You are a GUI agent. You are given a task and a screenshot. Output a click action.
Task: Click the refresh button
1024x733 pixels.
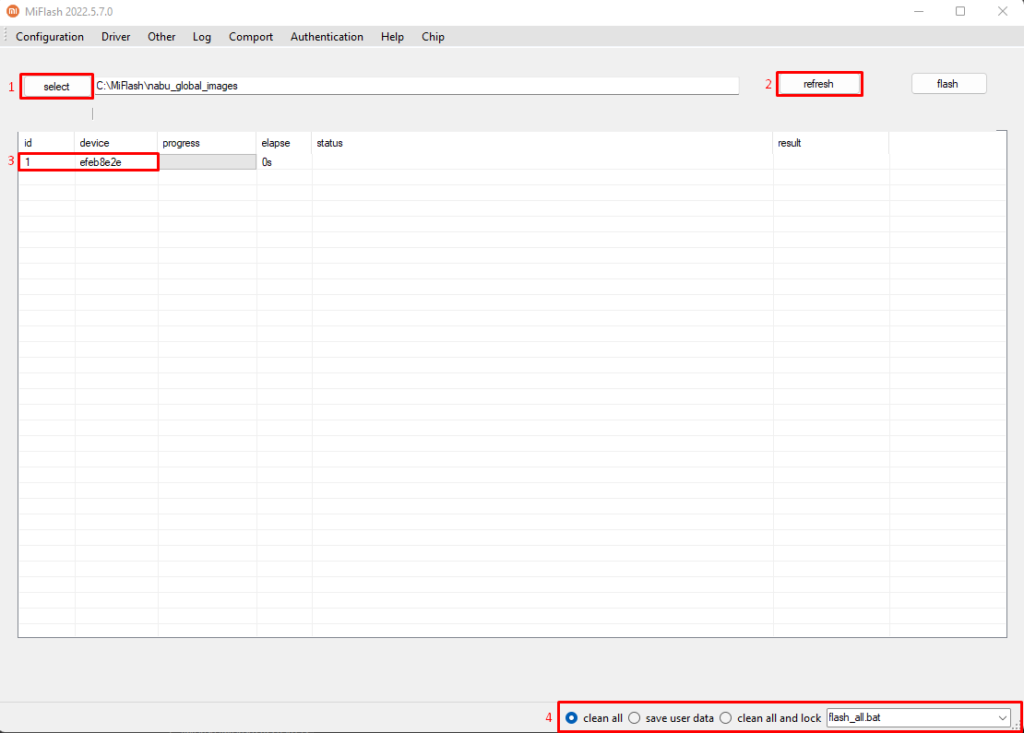(818, 84)
